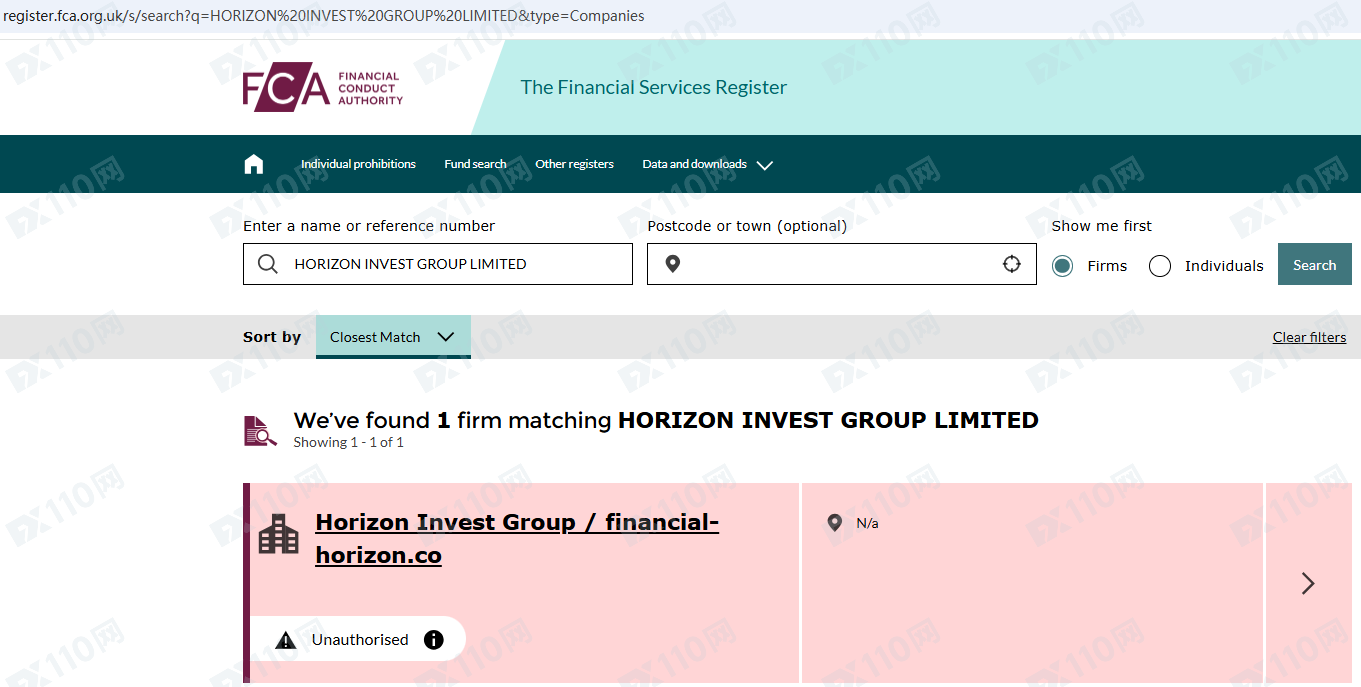Select the Firms radio button
Screen dimensions: 1361x687
pos(1063,266)
